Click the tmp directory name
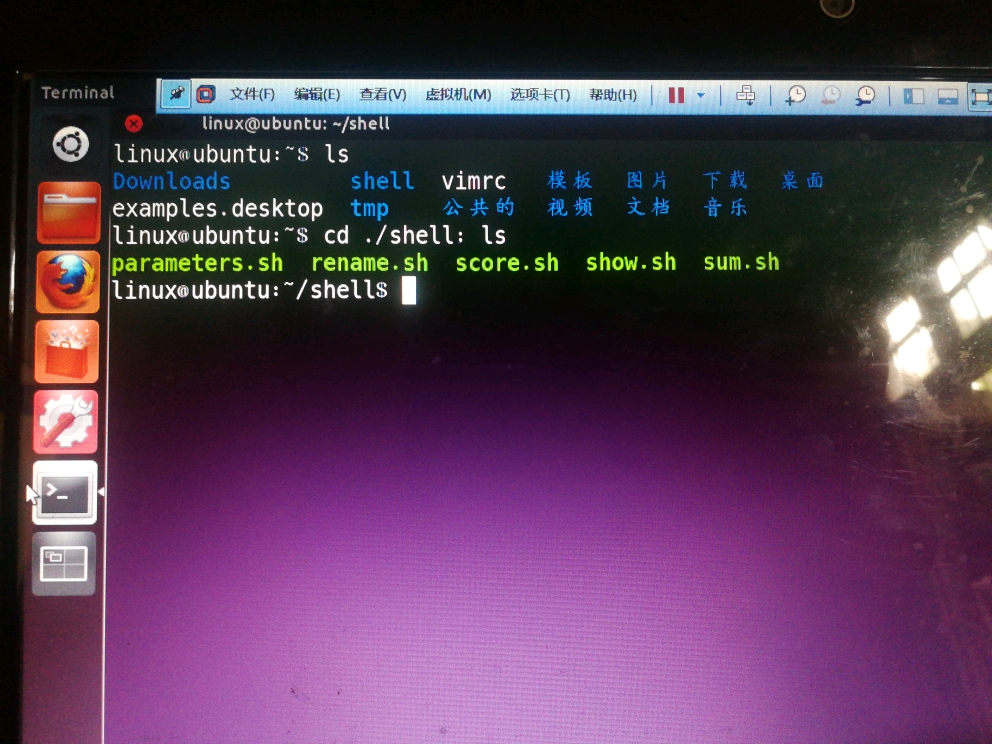Screen dimensions: 992x744 tap(369, 209)
